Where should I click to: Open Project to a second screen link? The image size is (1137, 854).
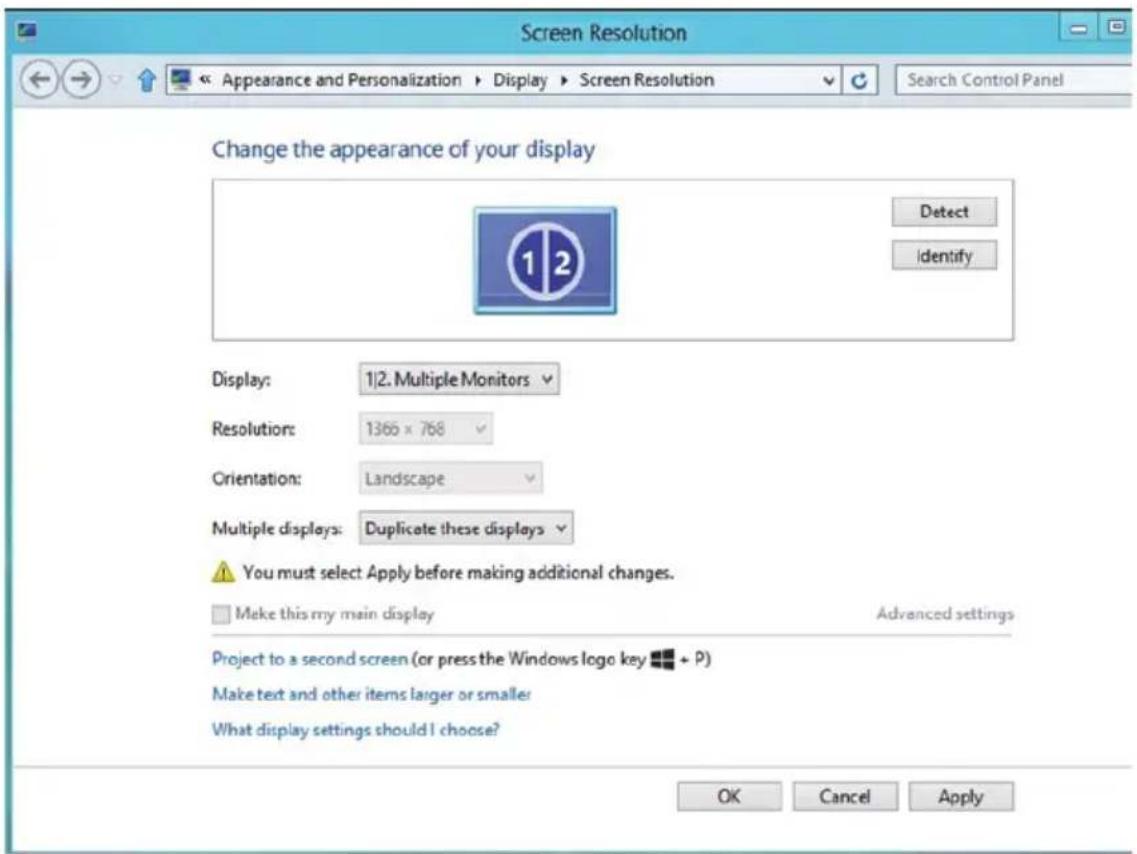tap(310, 659)
